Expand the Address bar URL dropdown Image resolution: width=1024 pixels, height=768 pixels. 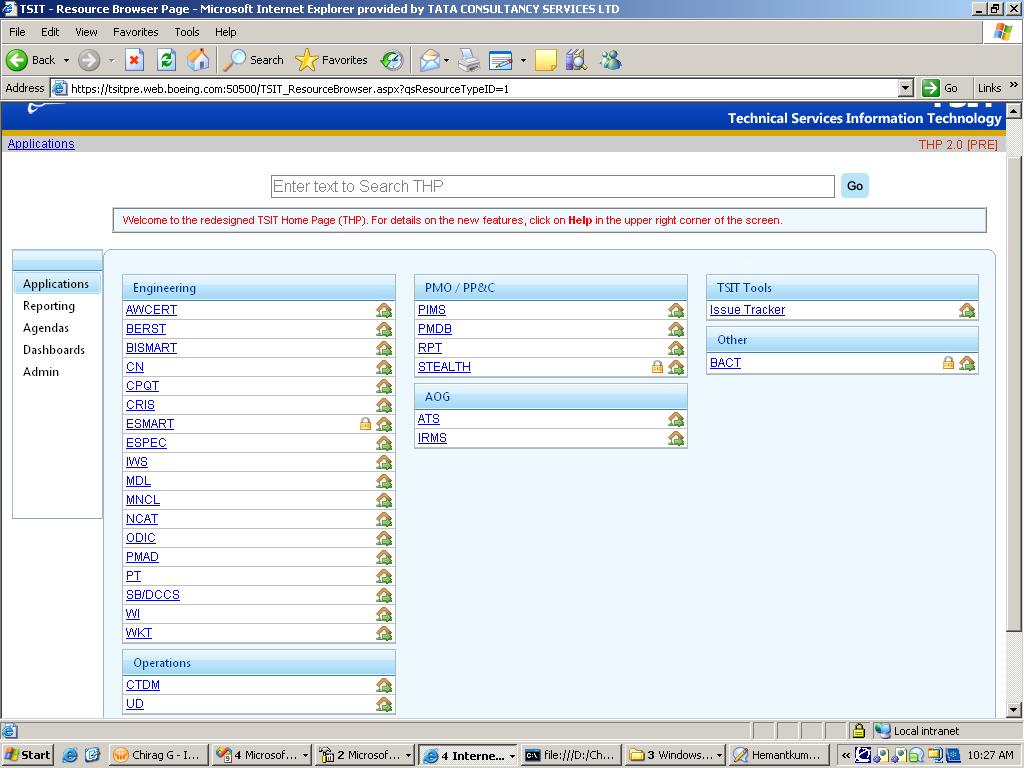click(905, 88)
